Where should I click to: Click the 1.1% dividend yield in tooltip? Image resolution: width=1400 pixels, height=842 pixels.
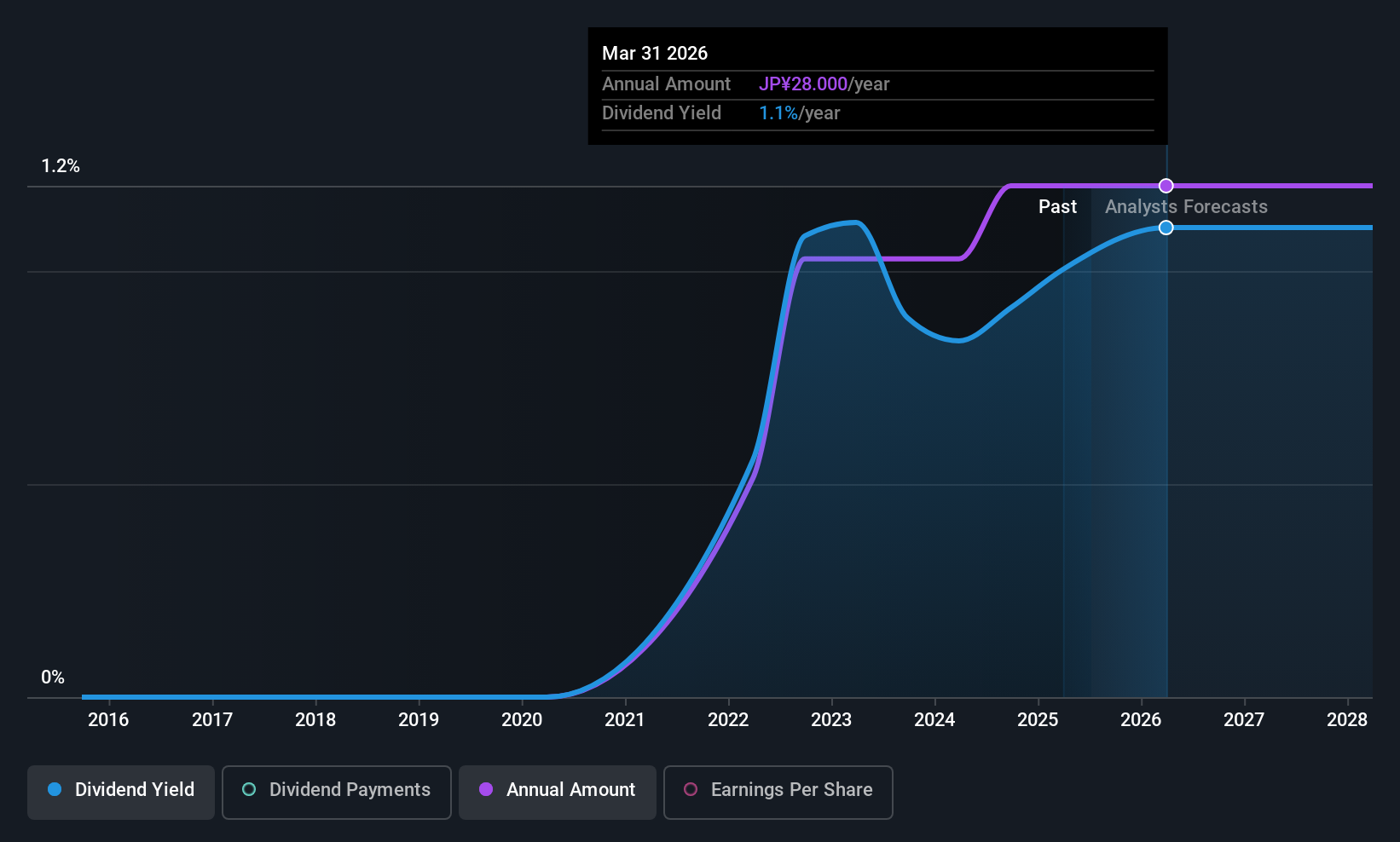pyautogui.click(x=778, y=113)
